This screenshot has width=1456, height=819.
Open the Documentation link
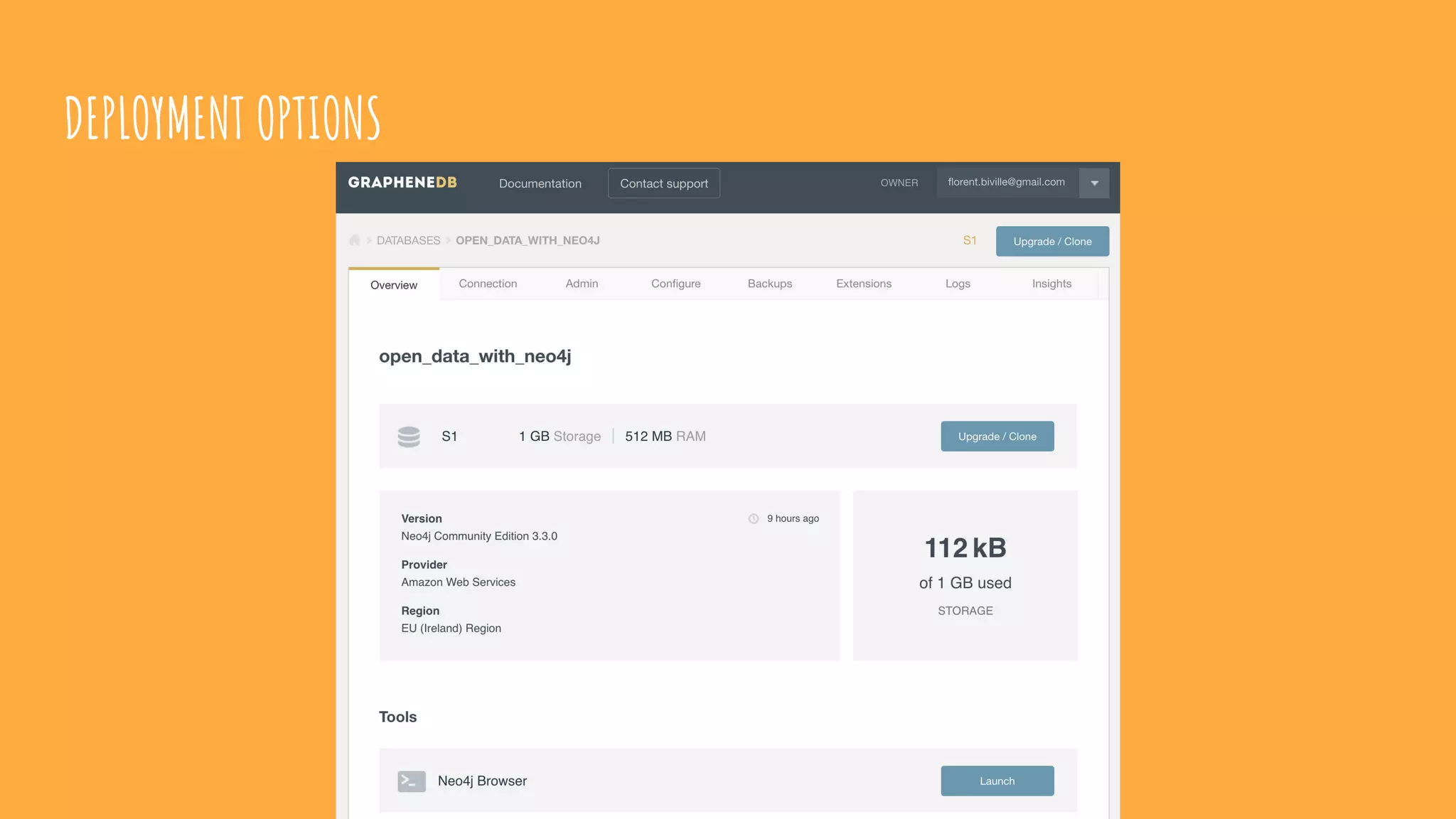click(x=540, y=183)
